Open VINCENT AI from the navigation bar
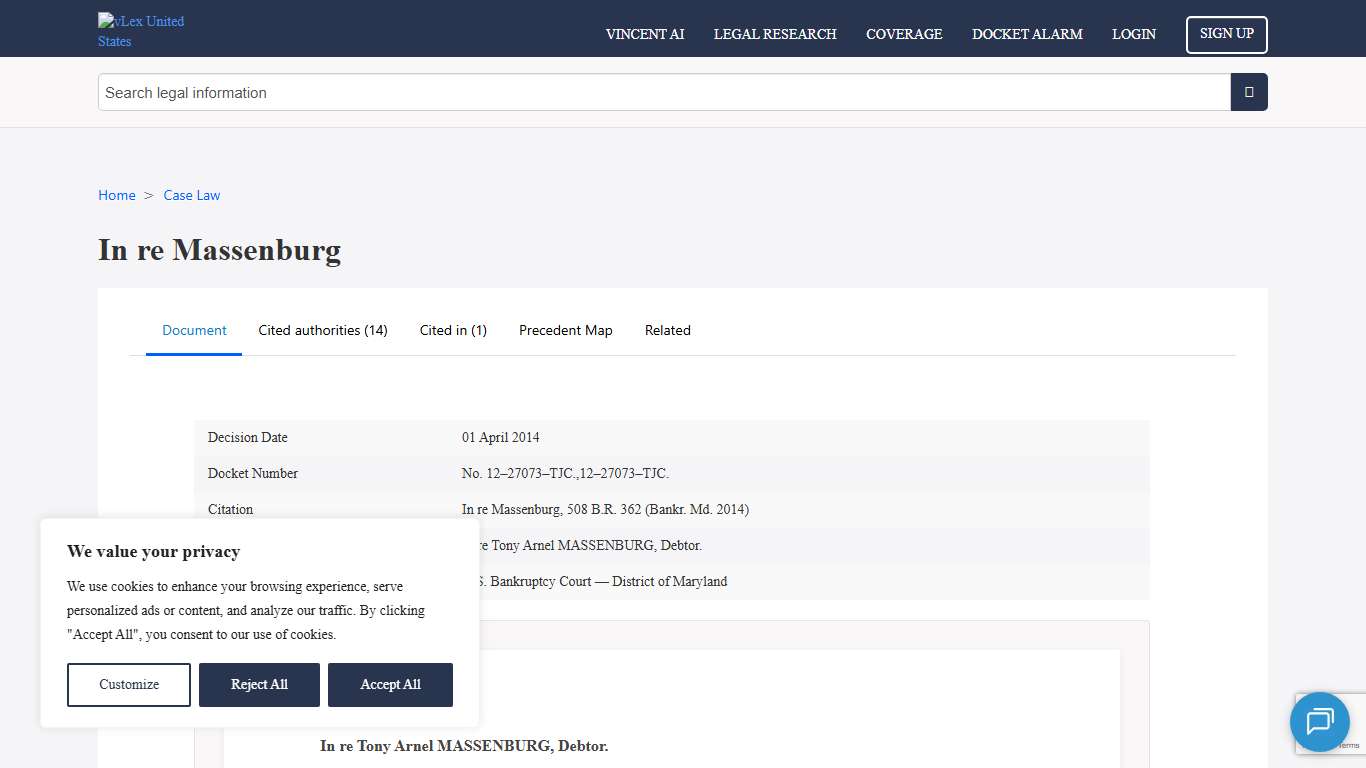The width and height of the screenshot is (1366, 768). 644,34
